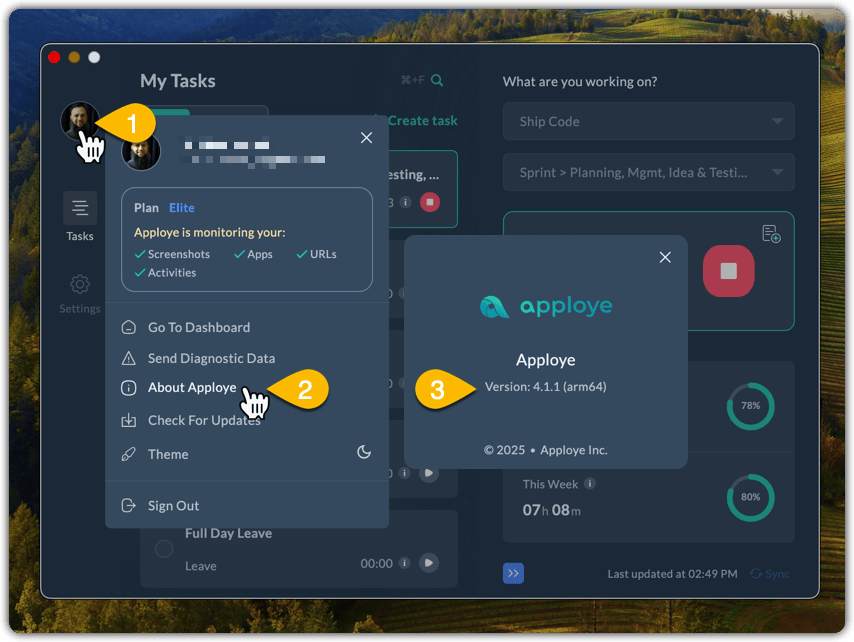Click the profile avatar in the sidebar
854x642 pixels.
click(80, 121)
